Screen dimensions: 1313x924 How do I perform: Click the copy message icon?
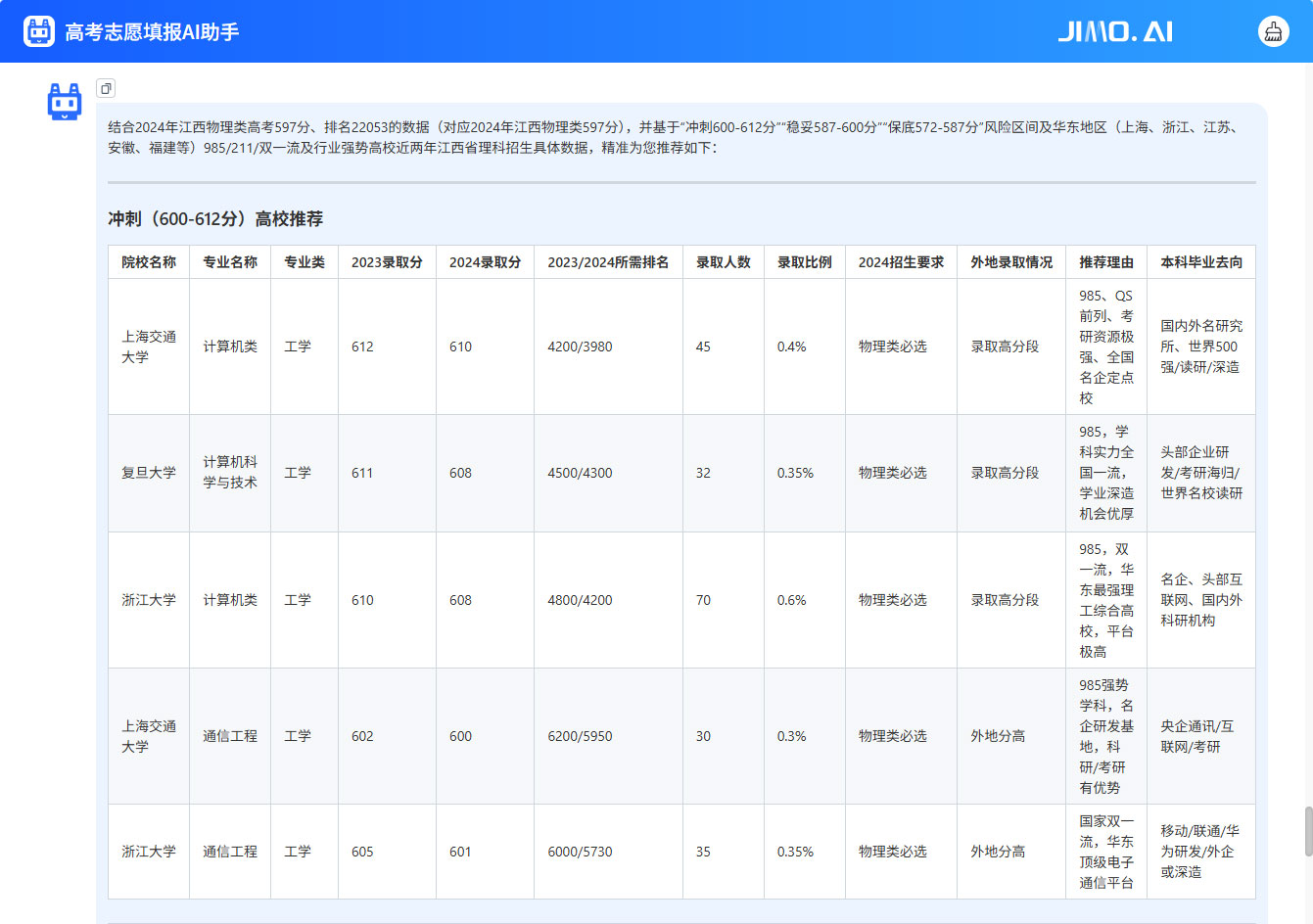(x=106, y=88)
